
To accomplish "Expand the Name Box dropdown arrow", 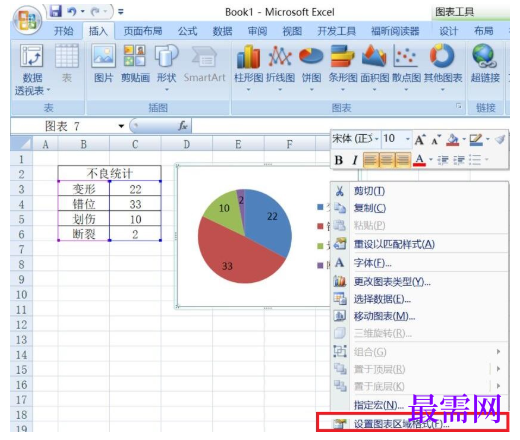I will pos(121,126).
